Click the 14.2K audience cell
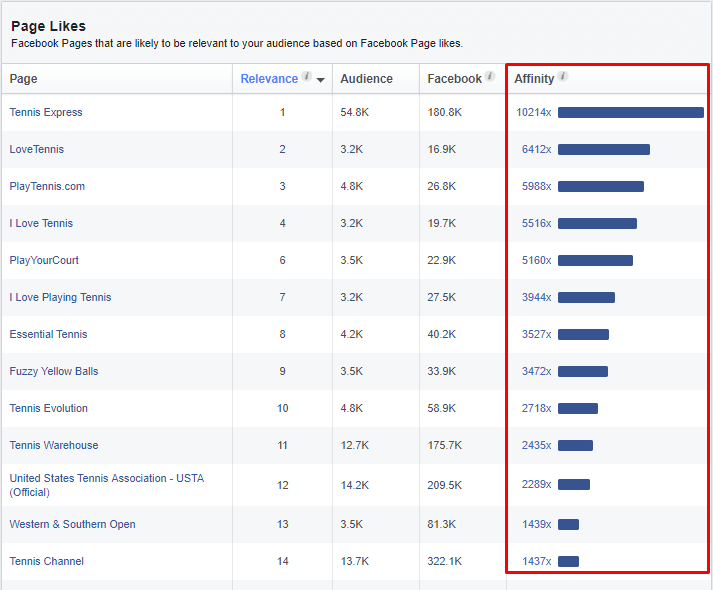The image size is (713, 590). point(355,485)
